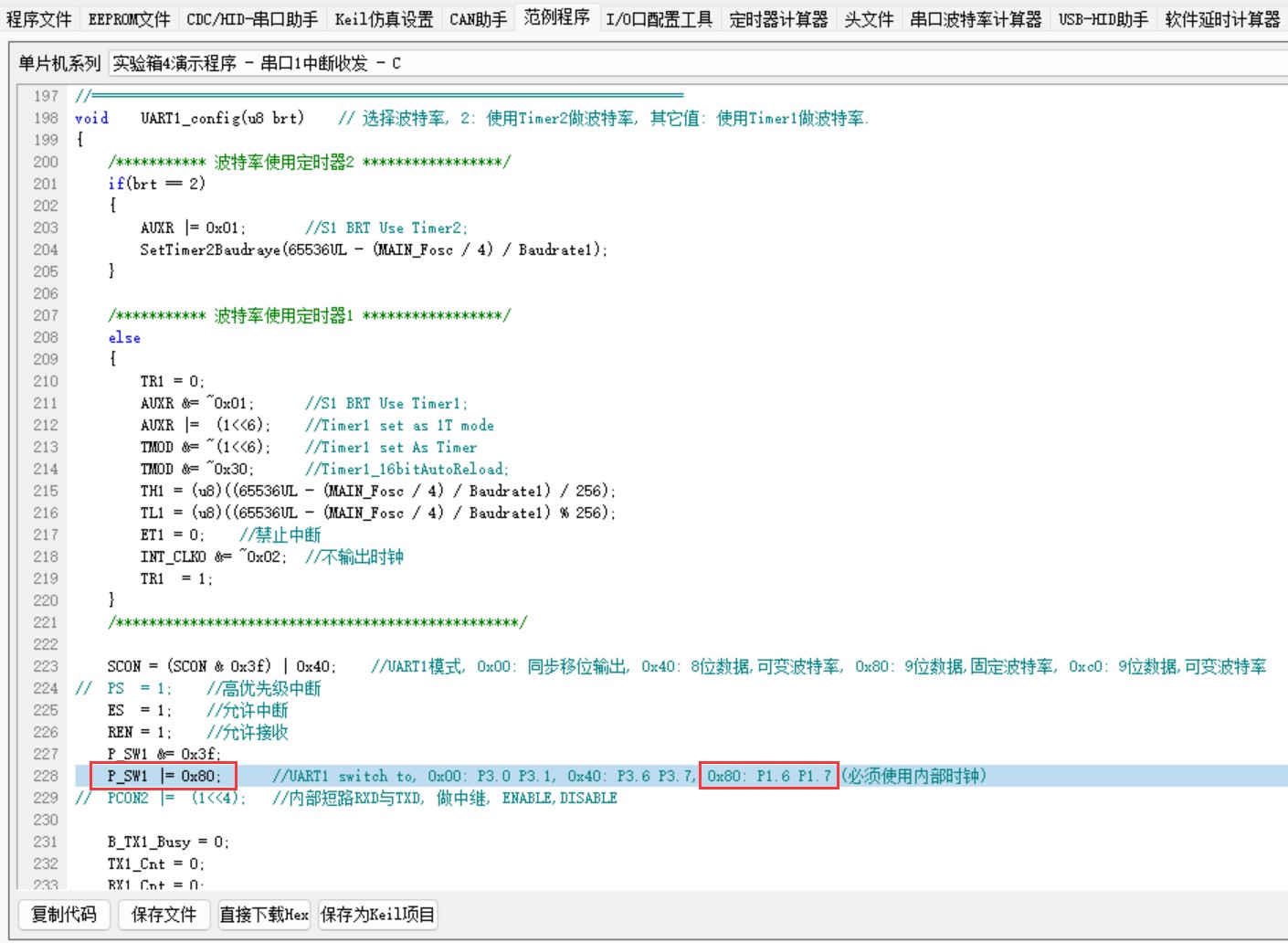
Task: Switch to the 定时器计算器 tab
Action: [778, 19]
